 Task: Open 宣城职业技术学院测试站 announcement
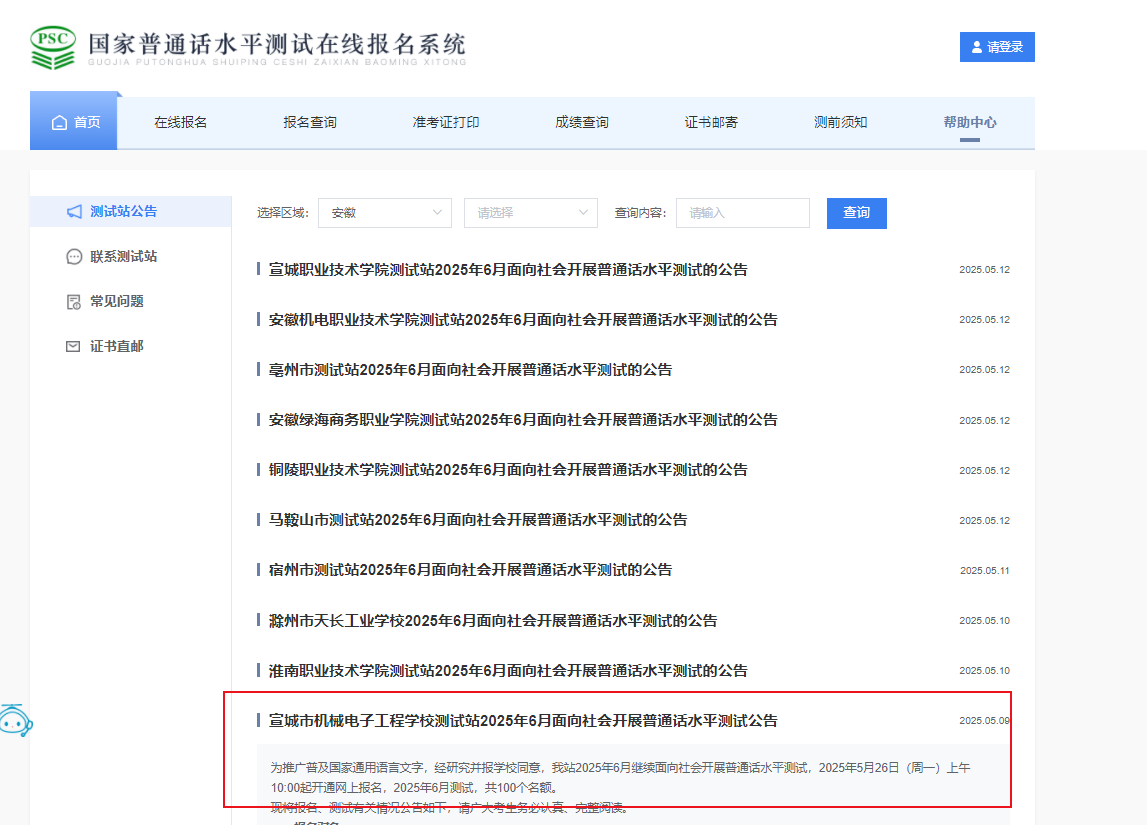coord(508,270)
